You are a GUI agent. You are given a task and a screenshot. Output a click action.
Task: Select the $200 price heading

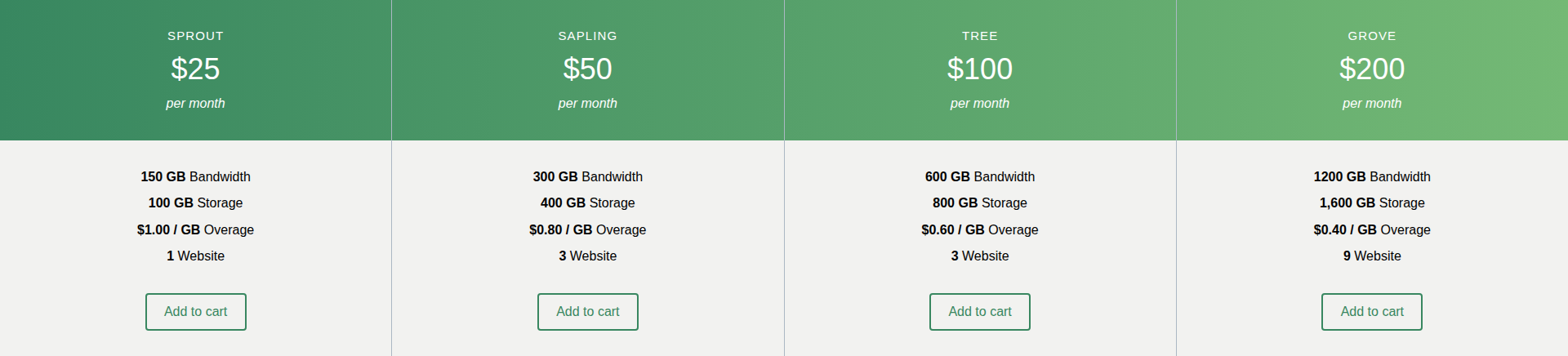click(x=1372, y=69)
